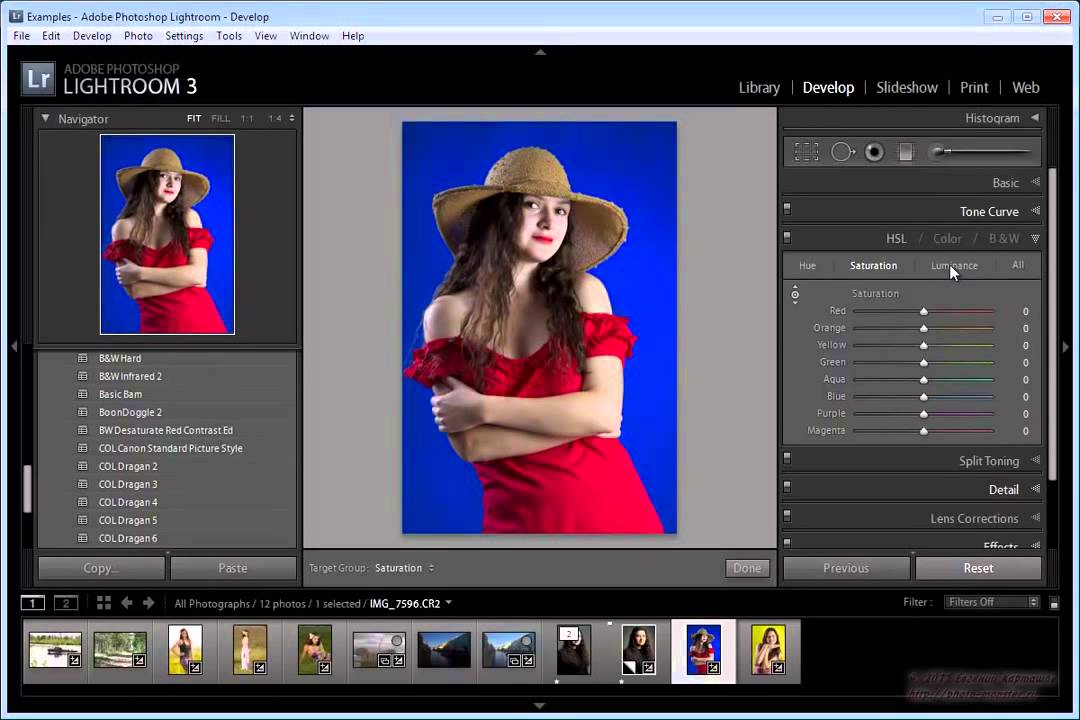Screen dimensions: 1080x720
Task: Toggle Lens Corrections panel switch
Action: click(787, 516)
